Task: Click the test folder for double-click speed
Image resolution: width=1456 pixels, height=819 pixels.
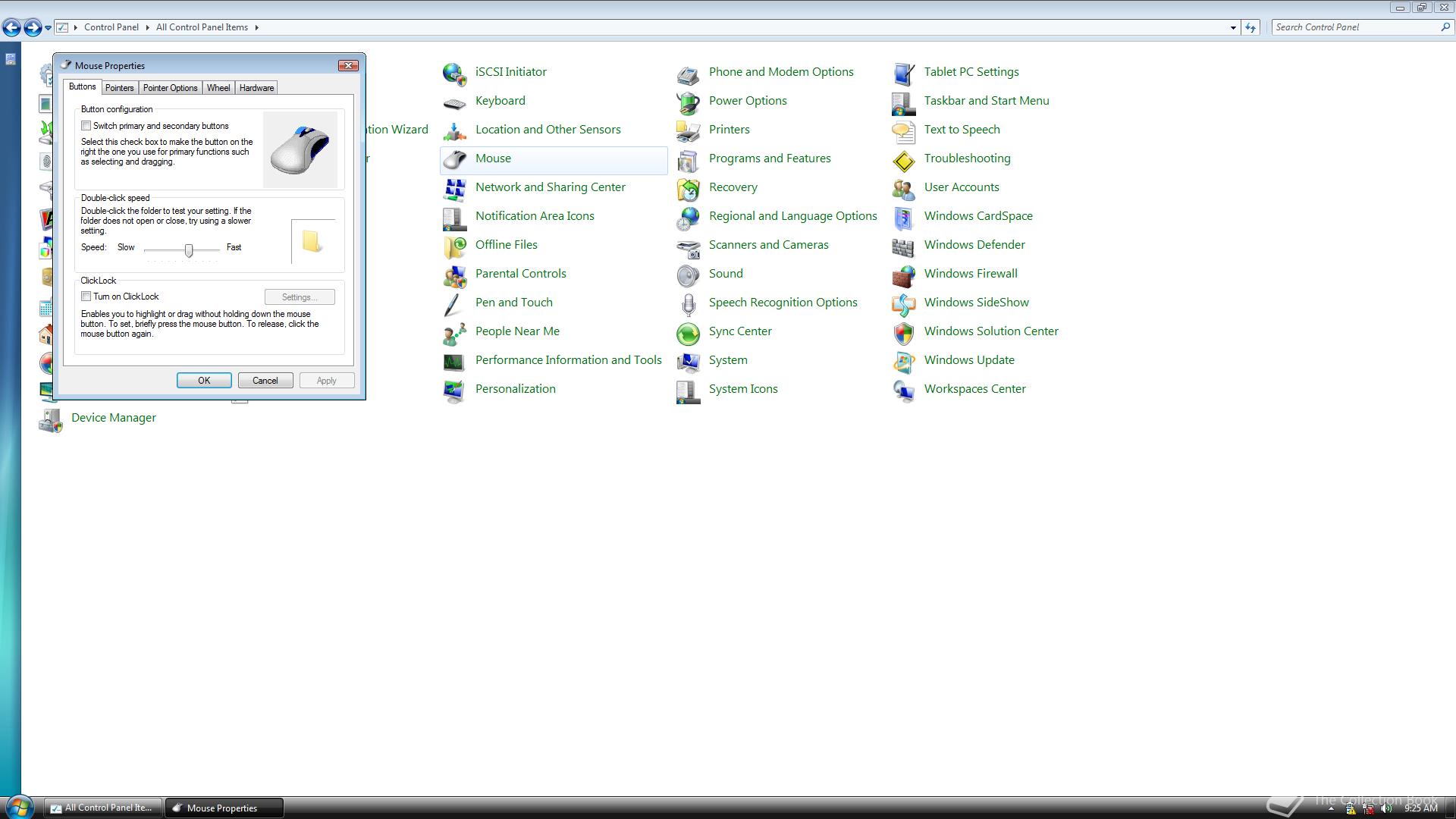Action: point(312,242)
